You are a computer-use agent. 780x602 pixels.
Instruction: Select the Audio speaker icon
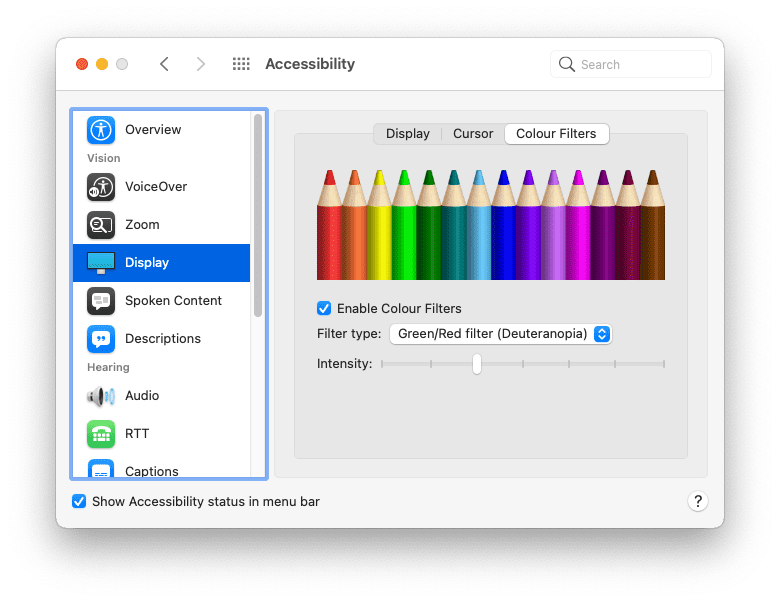tap(101, 396)
